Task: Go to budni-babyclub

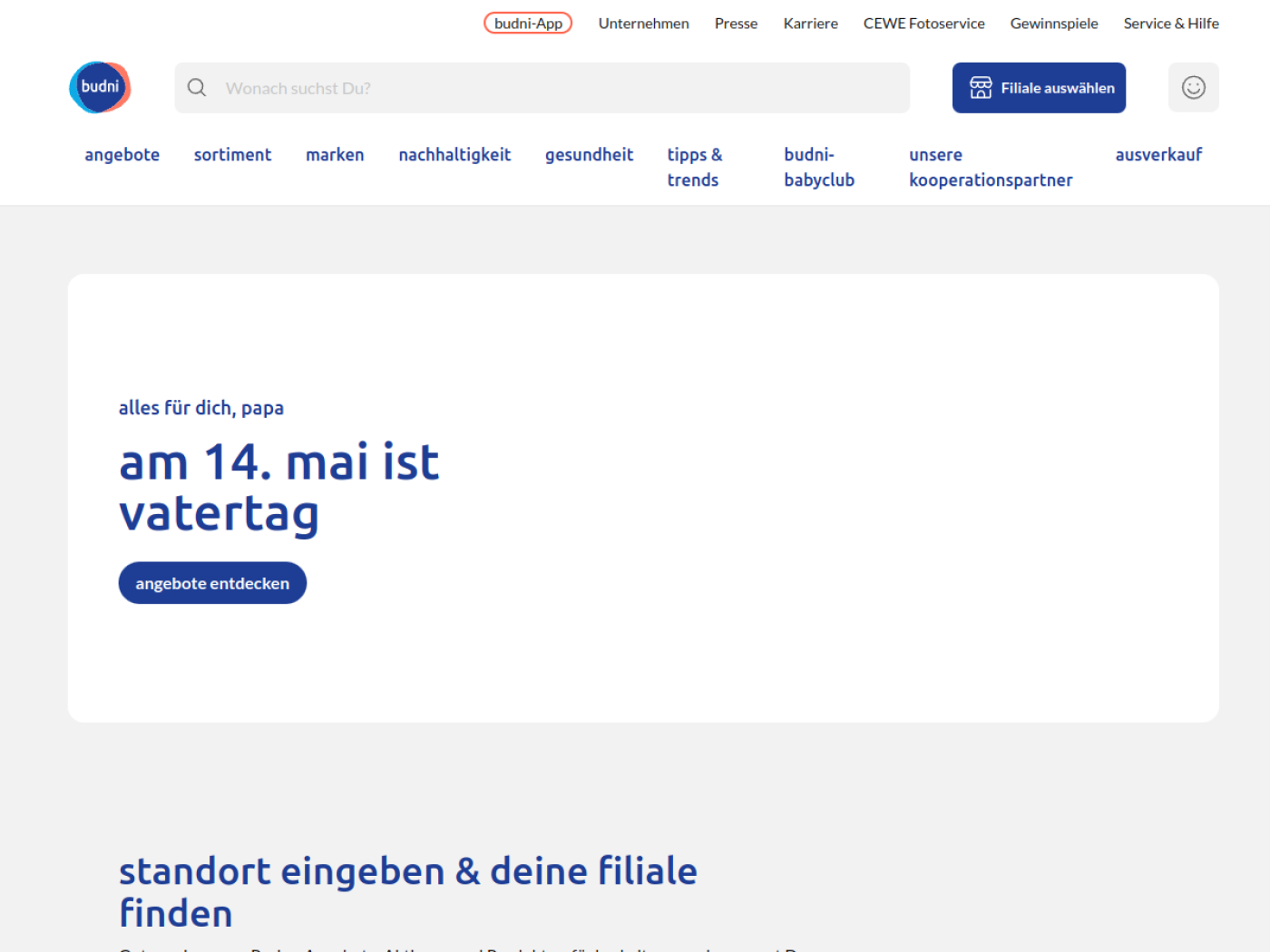Action: pos(819,167)
